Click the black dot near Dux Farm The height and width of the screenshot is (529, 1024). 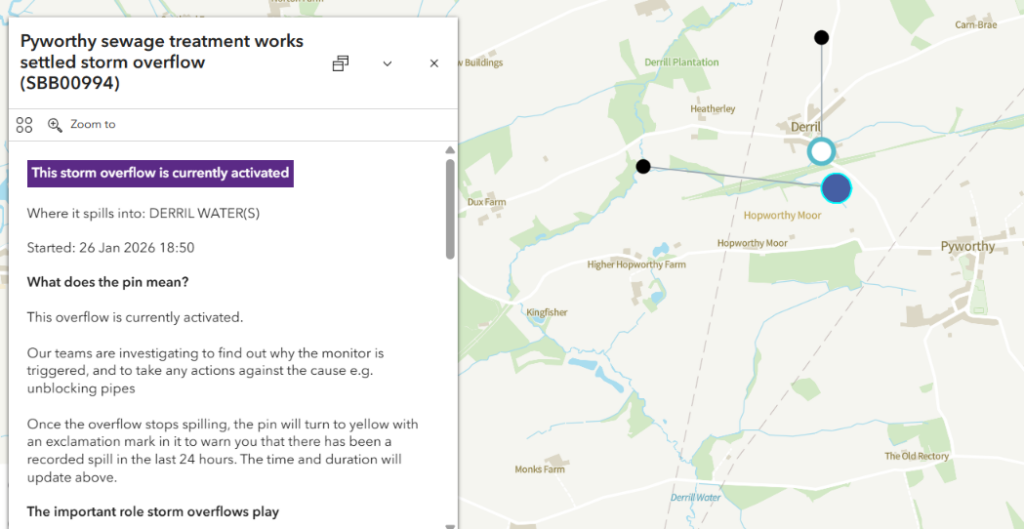click(x=643, y=166)
